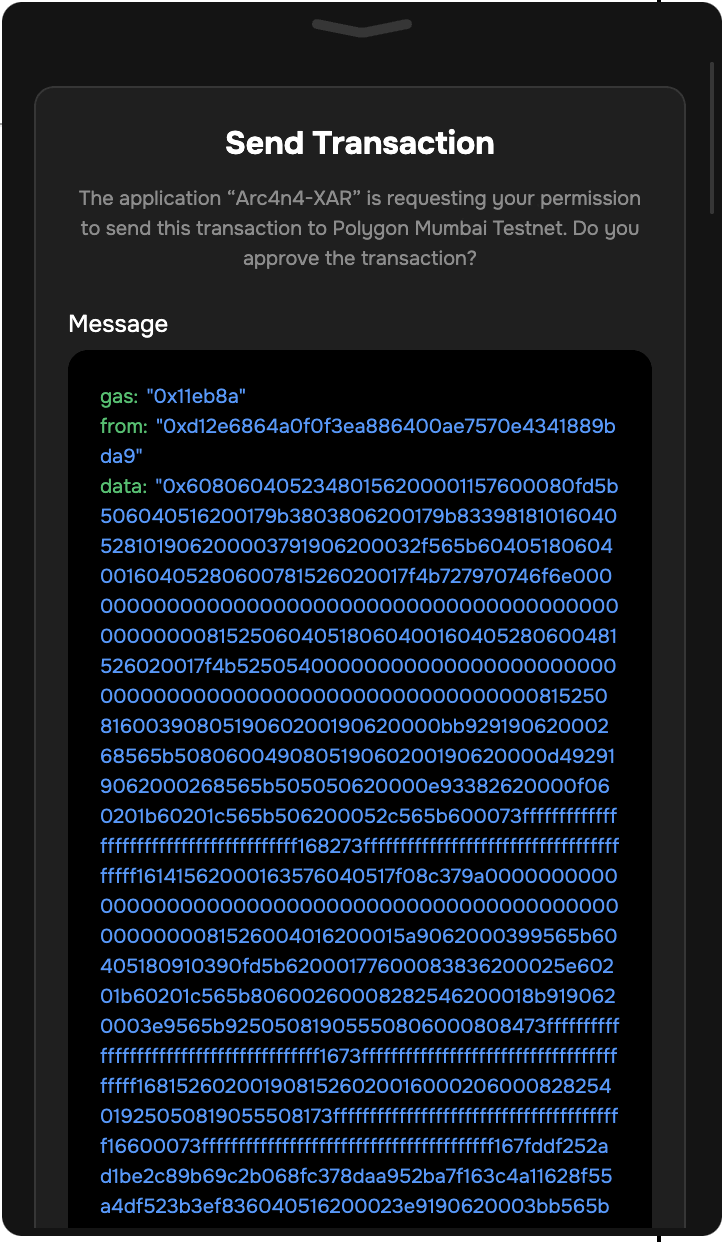Click the hex line starting f16600073ffff

(359, 1147)
